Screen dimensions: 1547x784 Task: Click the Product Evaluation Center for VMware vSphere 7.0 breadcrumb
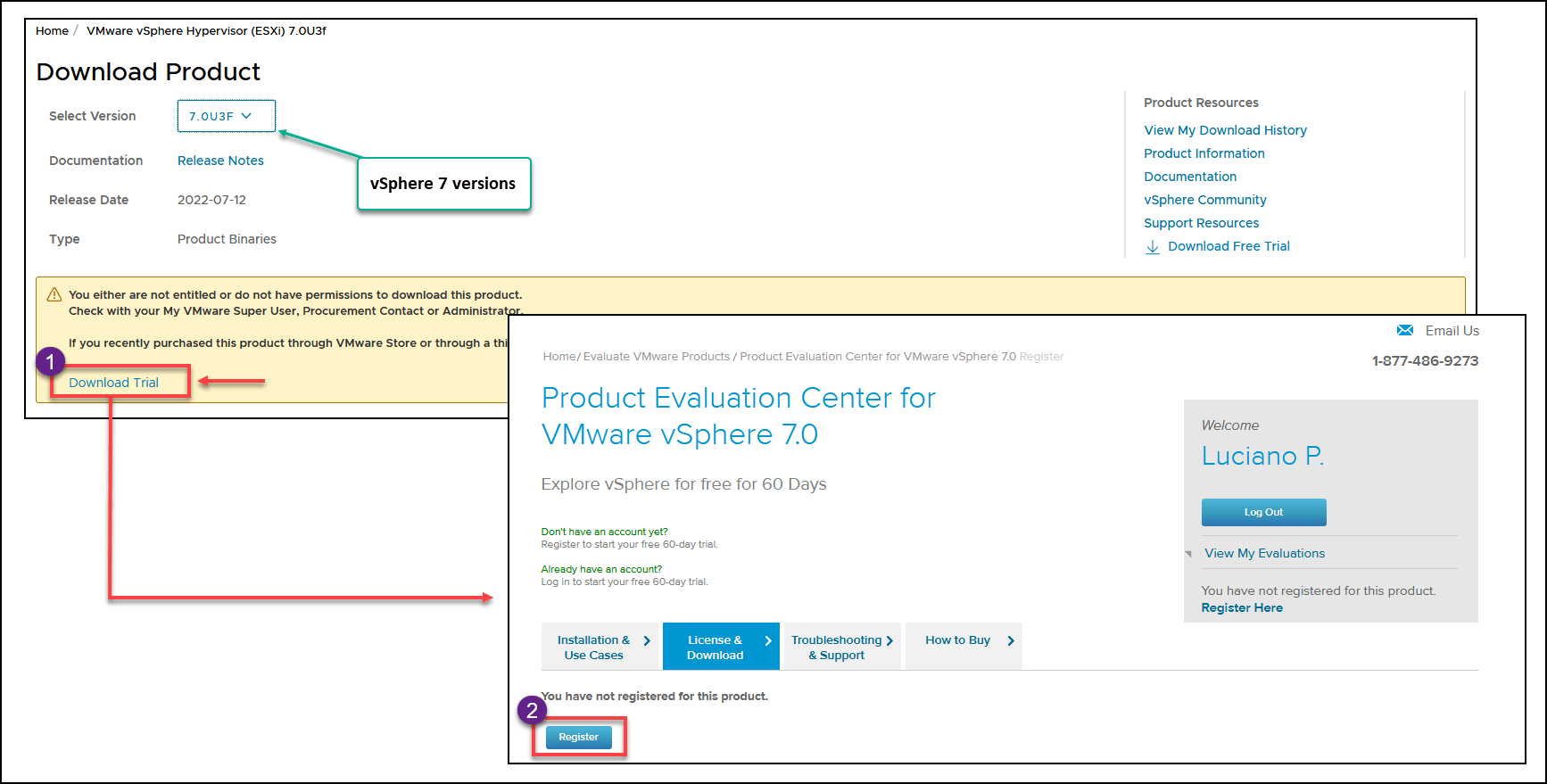click(878, 357)
